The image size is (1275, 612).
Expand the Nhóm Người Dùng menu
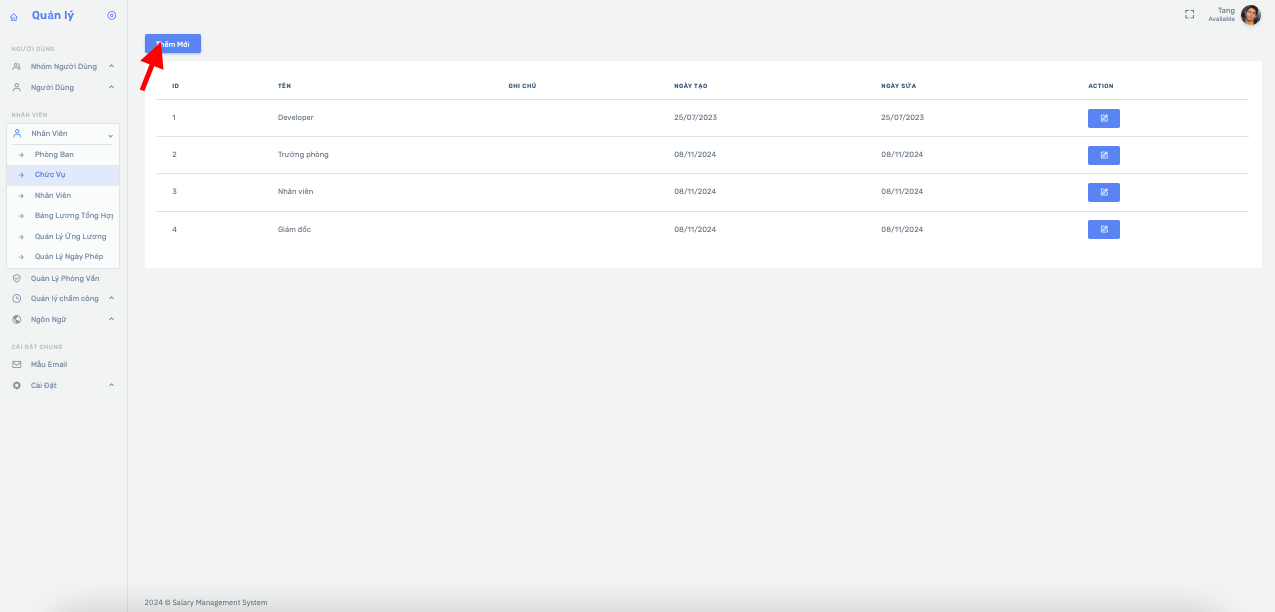64,66
